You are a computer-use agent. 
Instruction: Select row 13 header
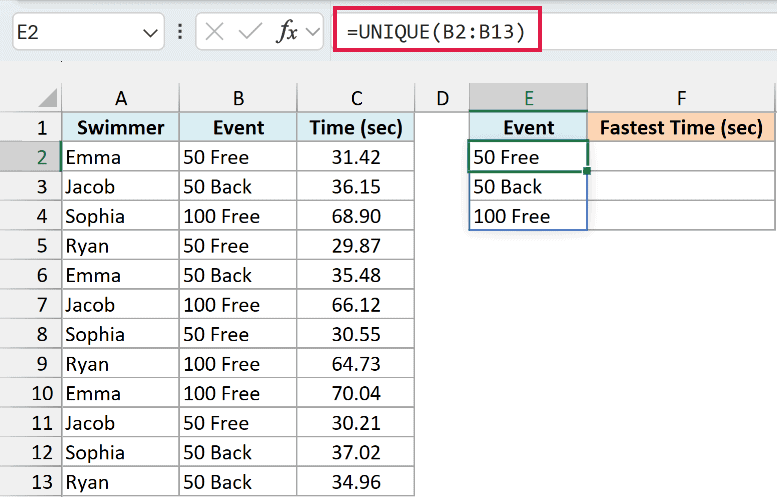coord(31,482)
